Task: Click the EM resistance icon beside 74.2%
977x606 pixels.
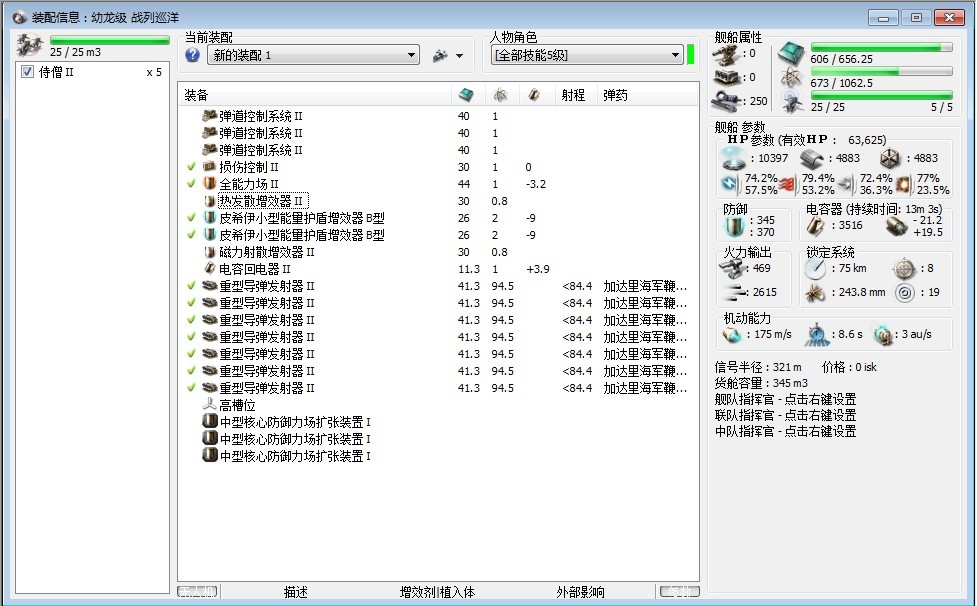Action: [730, 184]
